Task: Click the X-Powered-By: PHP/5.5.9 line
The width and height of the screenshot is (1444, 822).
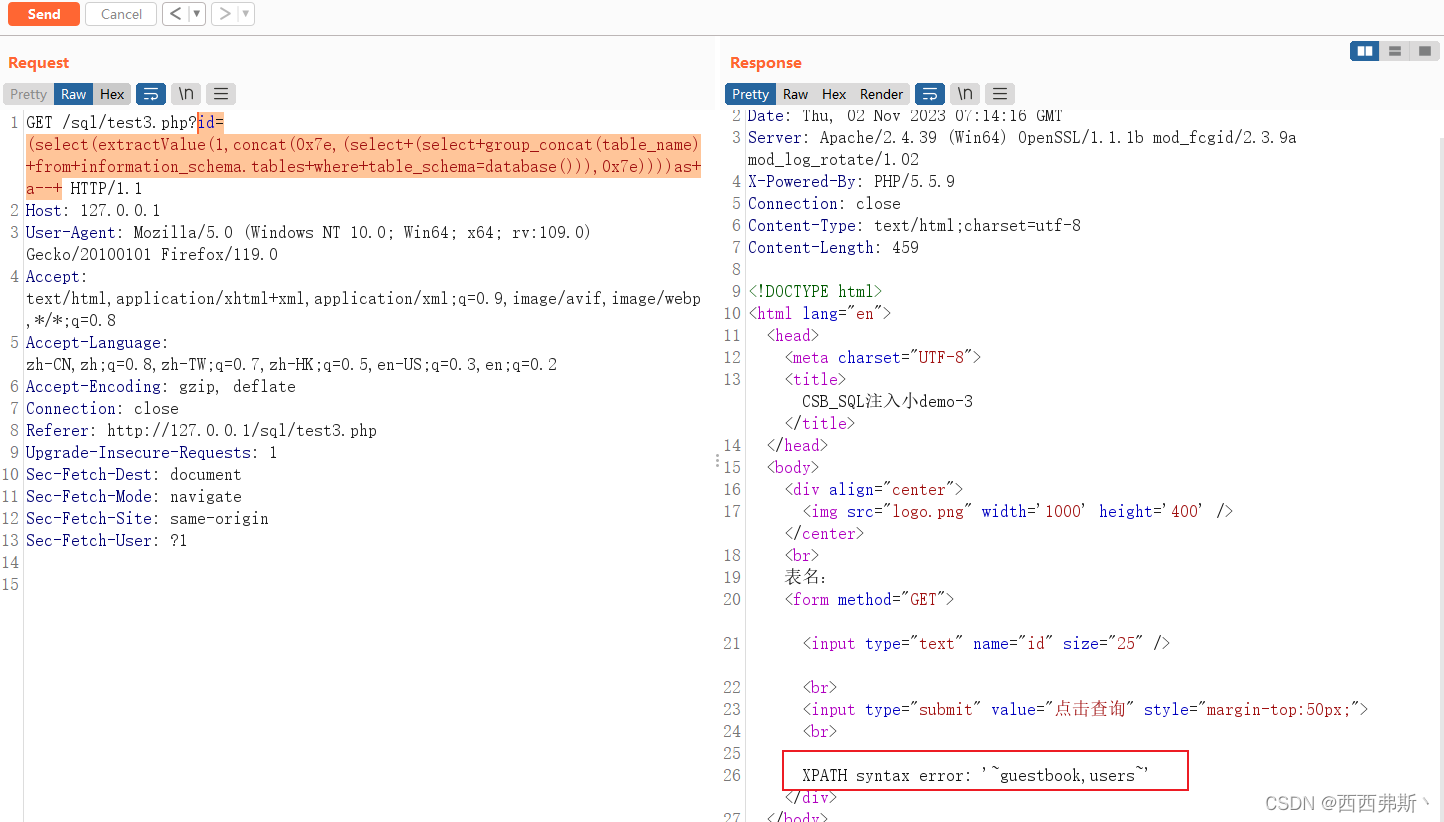Action: click(x=851, y=181)
